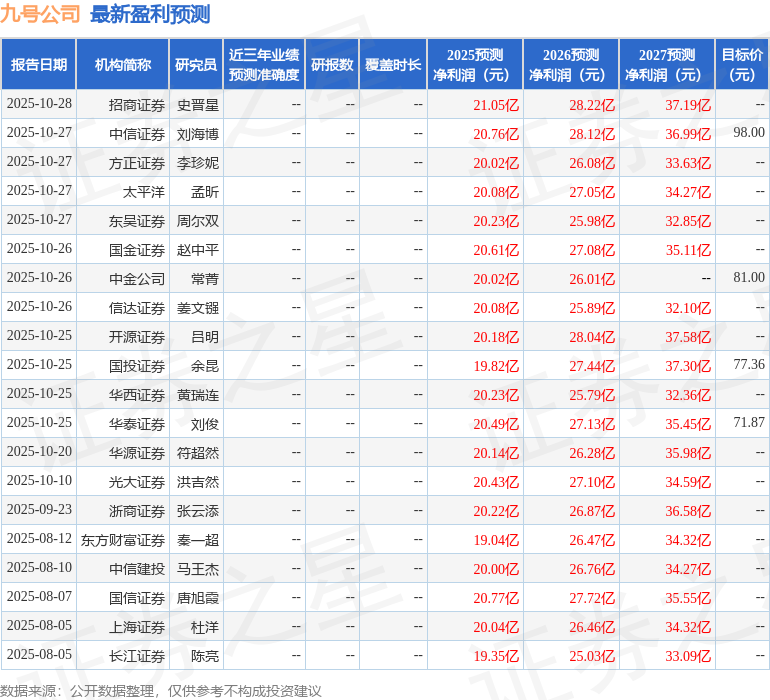Select the 覆盖时长 column header
This screenshot has height=700, width=770.
coord(393,65)
